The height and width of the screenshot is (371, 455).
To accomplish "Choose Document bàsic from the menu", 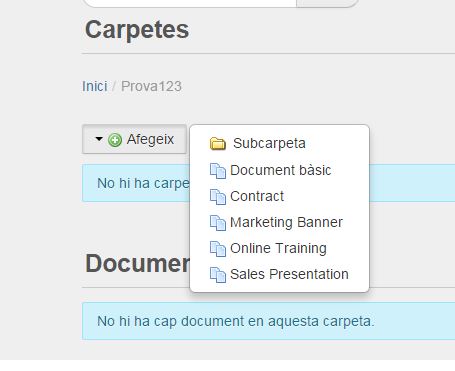I will coord(280,170).
